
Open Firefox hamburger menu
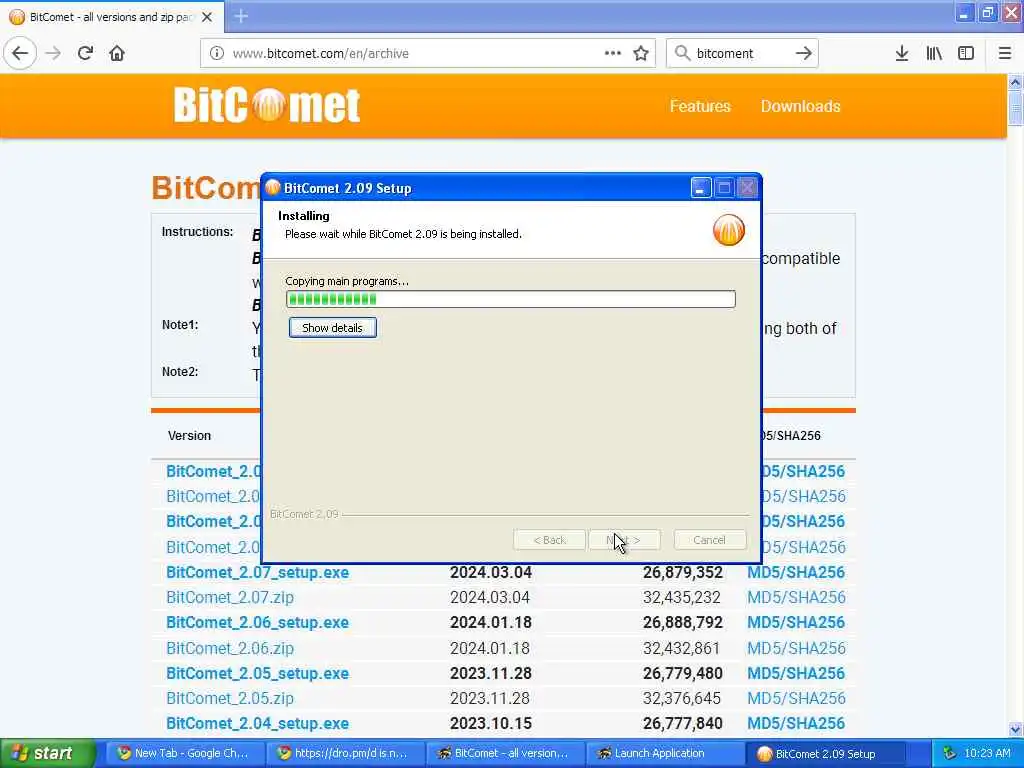(1005, 54)
